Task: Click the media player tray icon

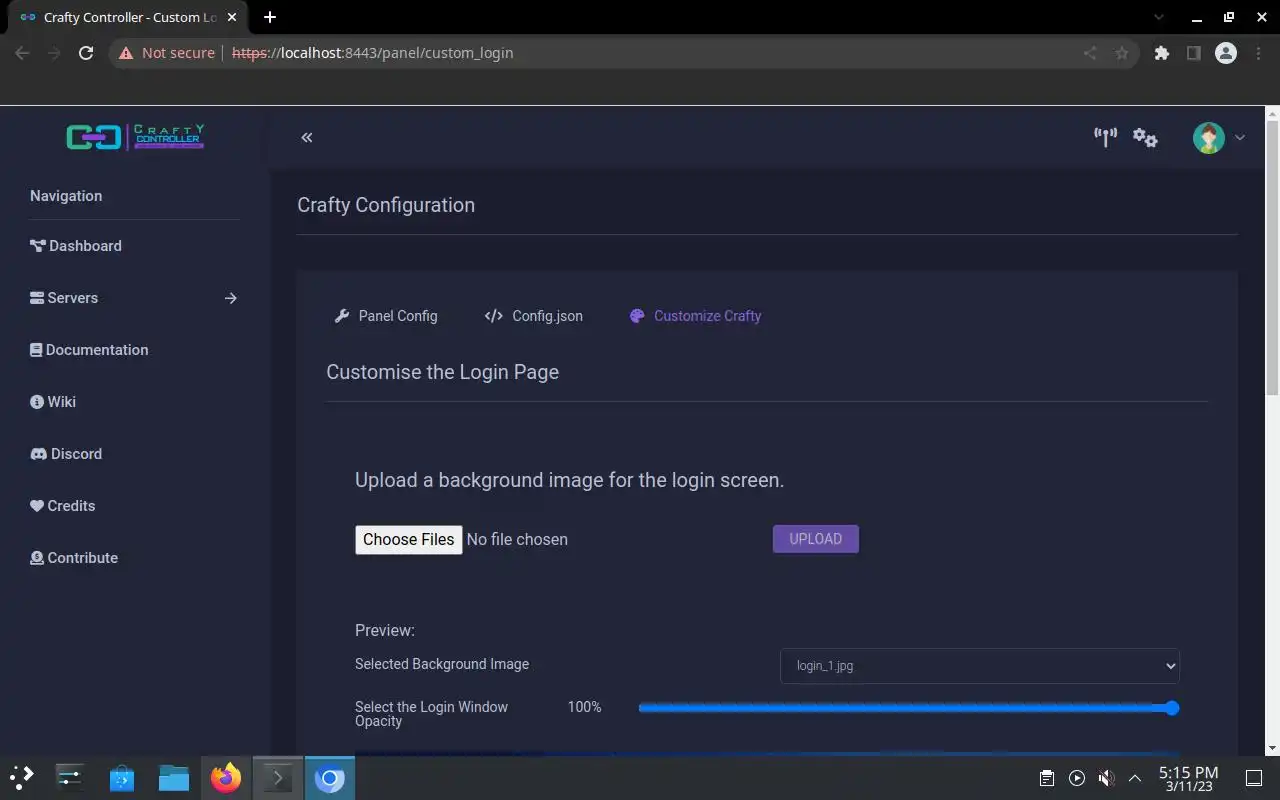Action: point(1077,778)
